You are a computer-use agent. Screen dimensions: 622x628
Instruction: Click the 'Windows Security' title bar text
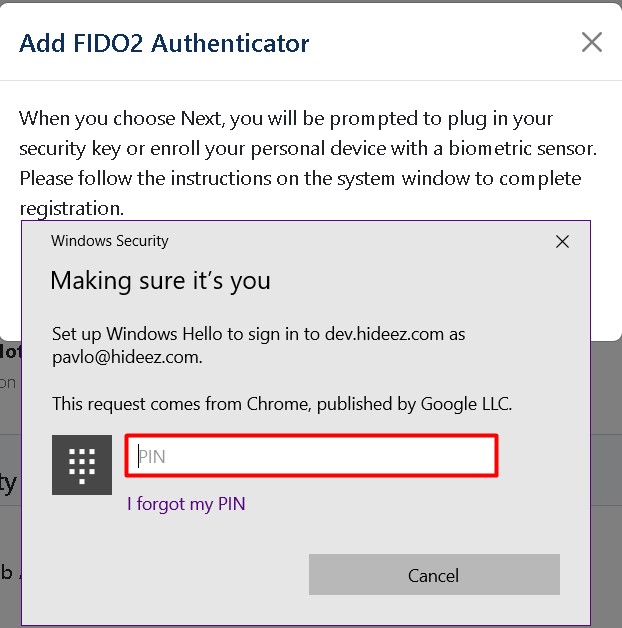(110, 241)
